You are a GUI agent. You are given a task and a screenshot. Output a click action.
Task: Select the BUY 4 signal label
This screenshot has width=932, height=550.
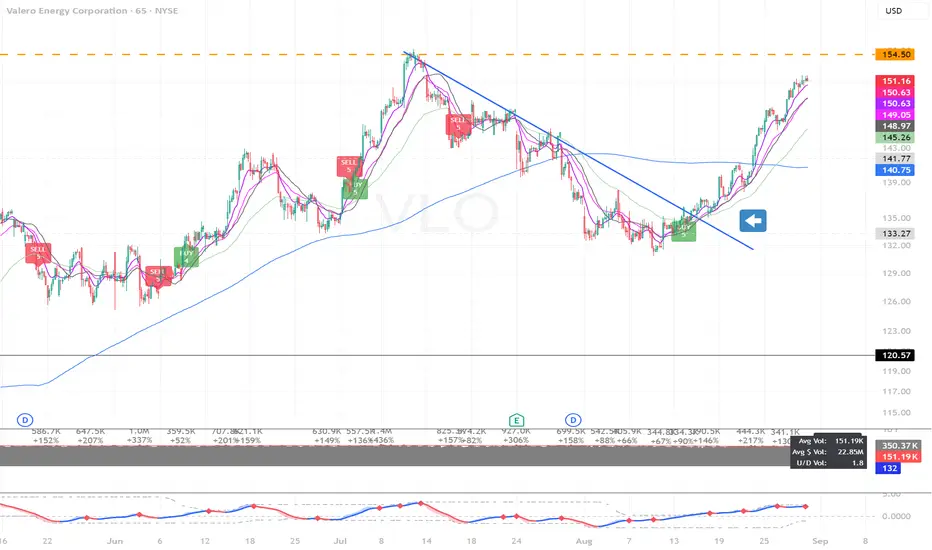coord(186,256)
